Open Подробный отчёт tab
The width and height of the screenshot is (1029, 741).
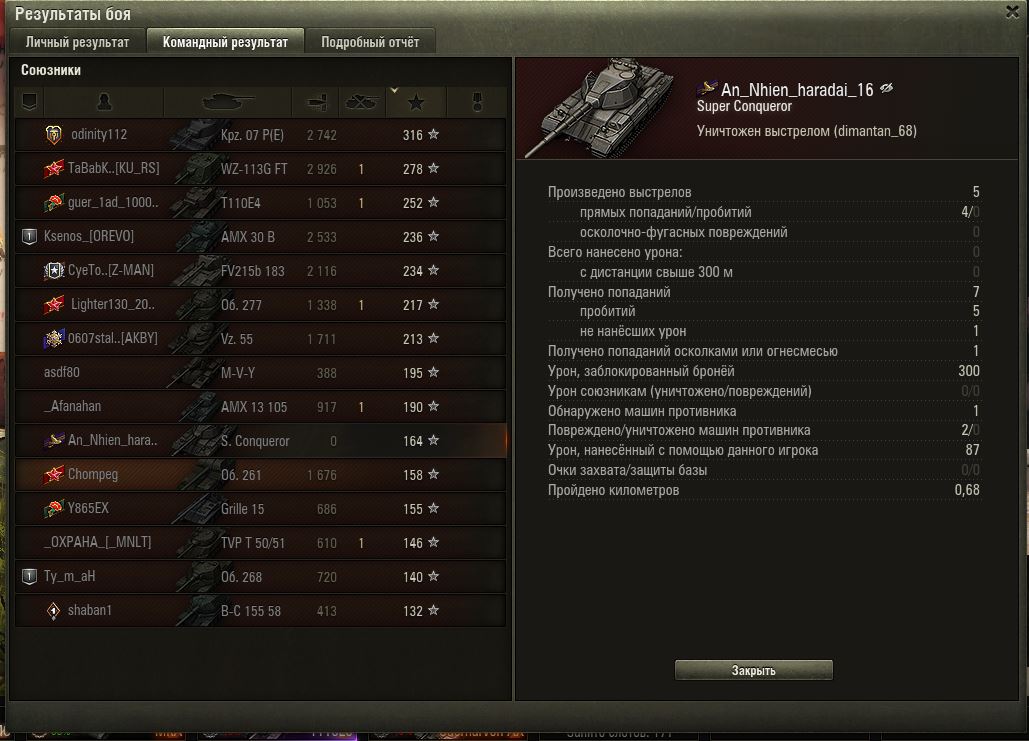point(370,41)
